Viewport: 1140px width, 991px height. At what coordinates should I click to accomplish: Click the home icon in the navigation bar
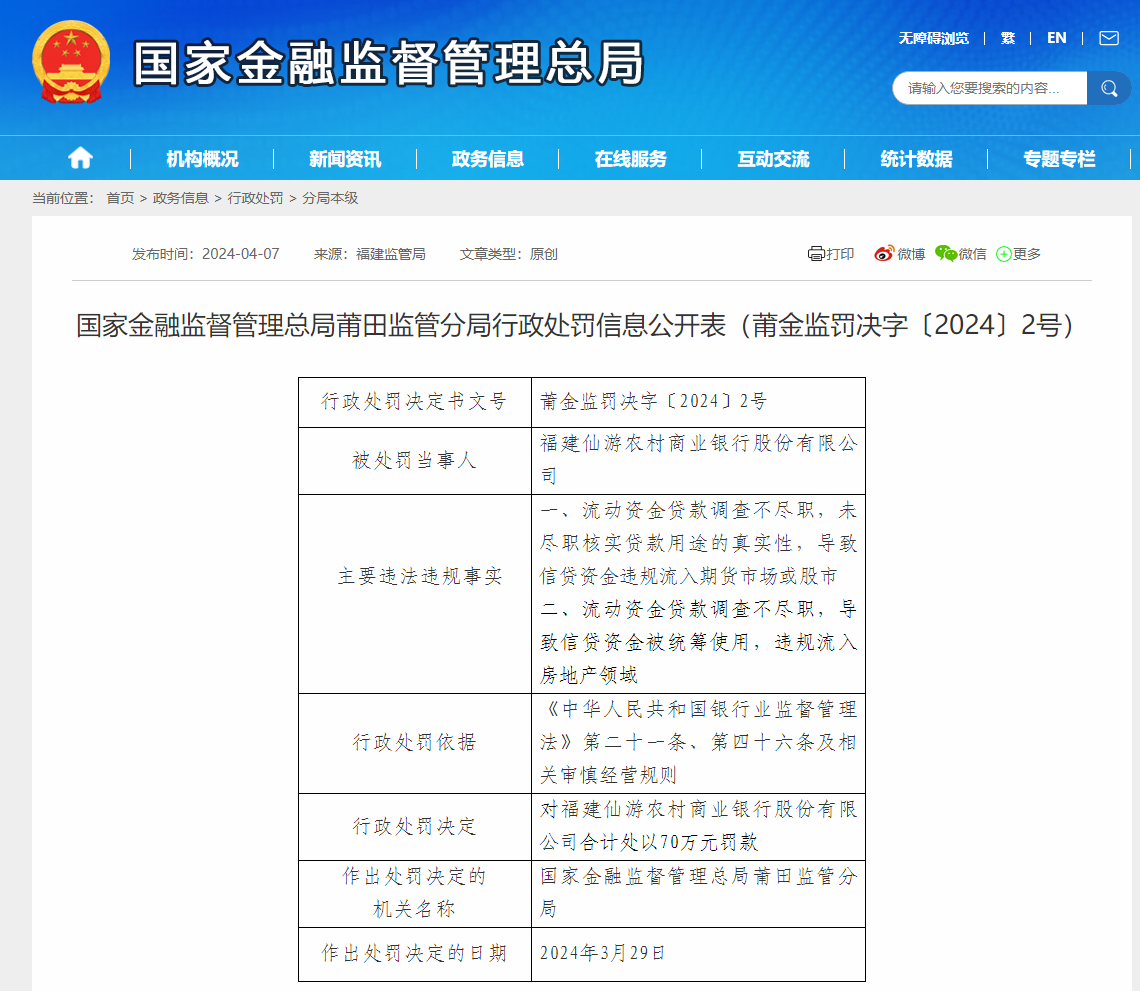pyautogui.click(x=79, y=158)
